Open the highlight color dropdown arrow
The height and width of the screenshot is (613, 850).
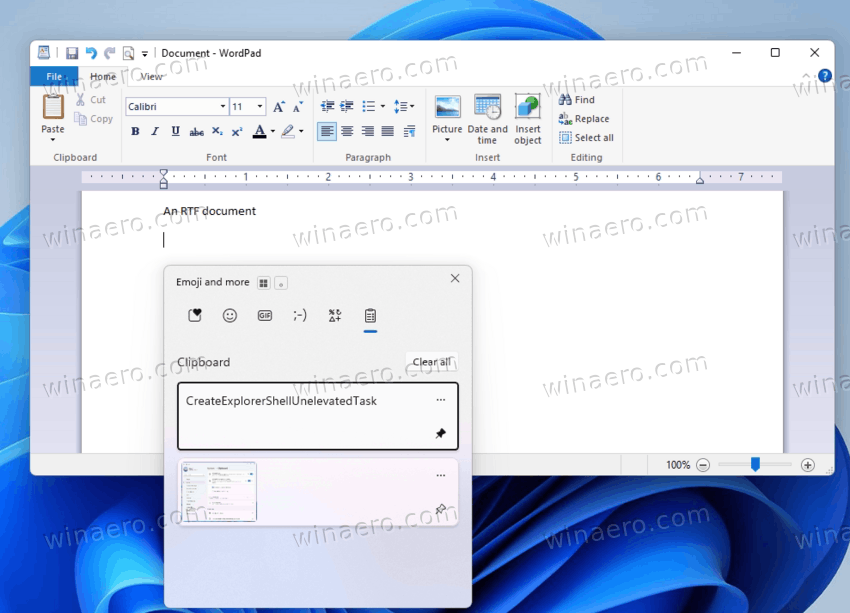[x=301, y=131]
